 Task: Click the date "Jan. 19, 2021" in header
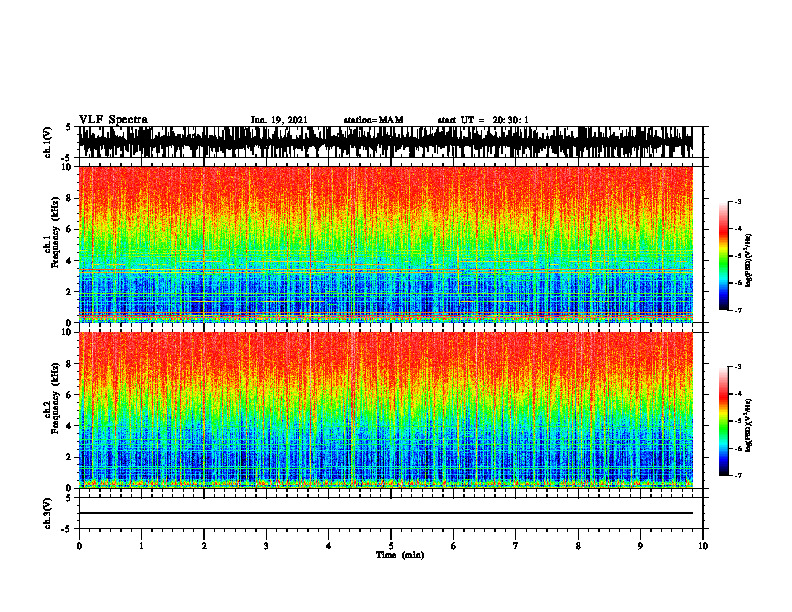[279, 120]
